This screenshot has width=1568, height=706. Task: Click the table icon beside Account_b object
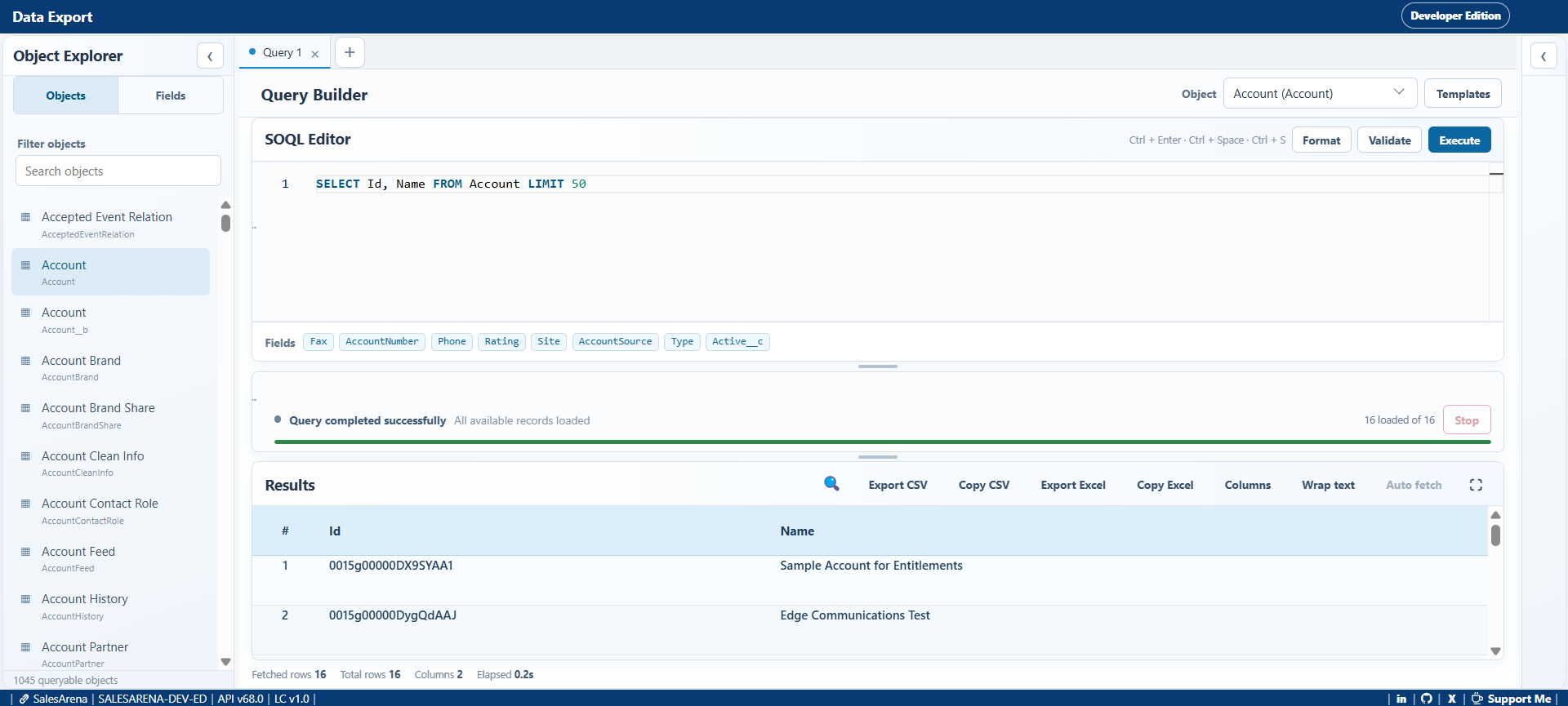(25, 313)
